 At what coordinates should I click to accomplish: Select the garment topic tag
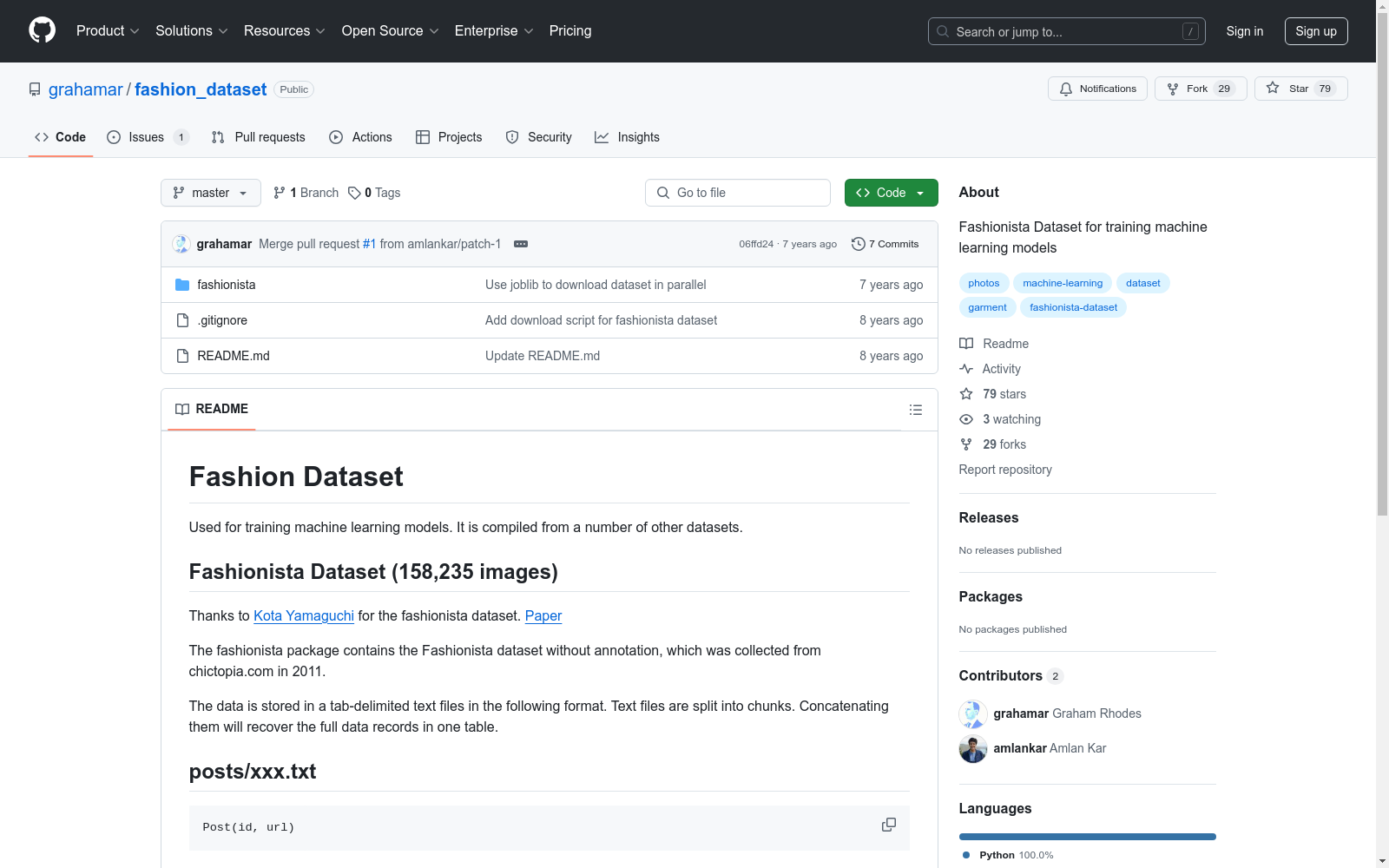tap(987, 307)
